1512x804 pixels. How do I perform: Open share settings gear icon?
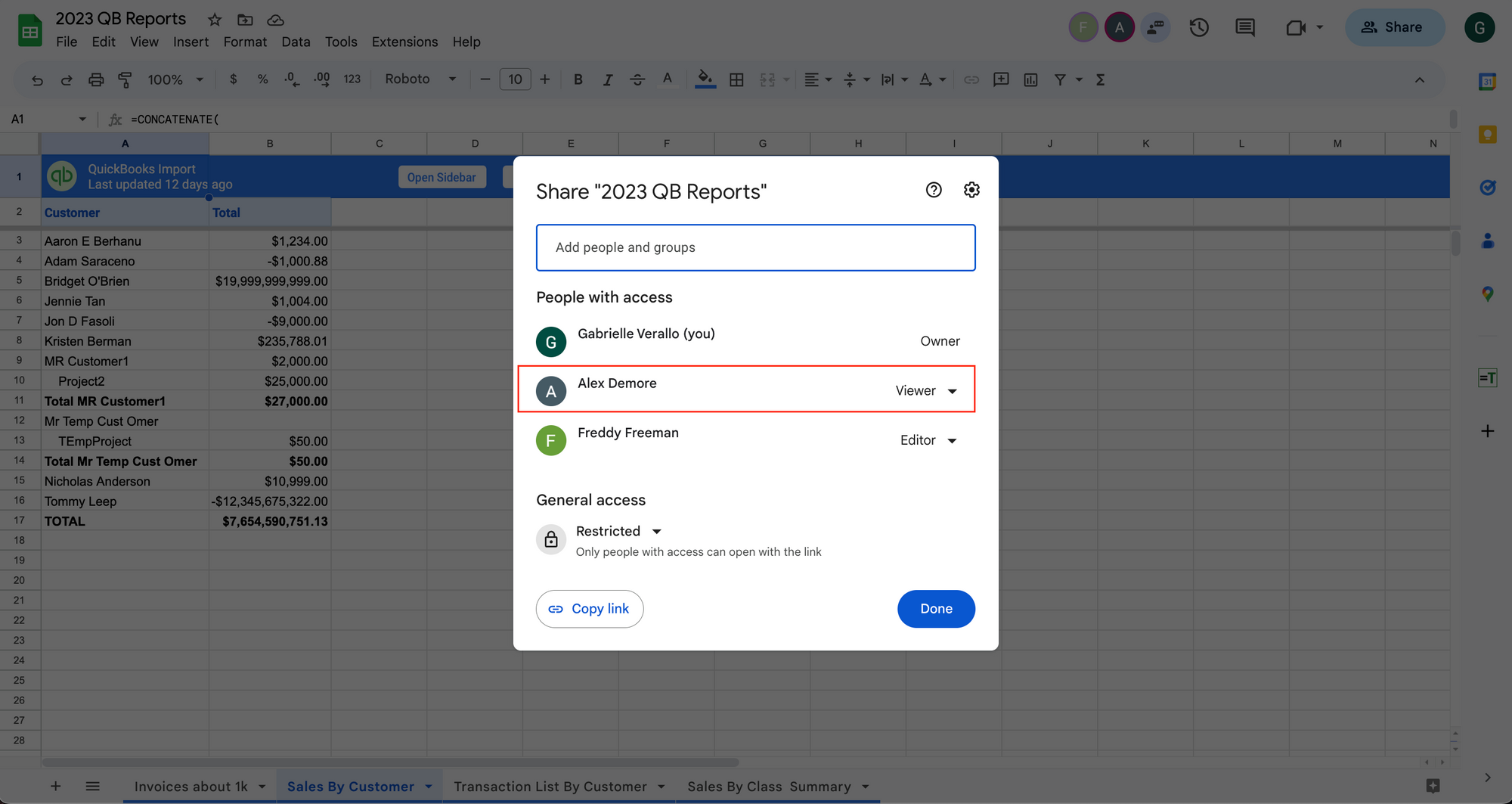pos(971,190)
